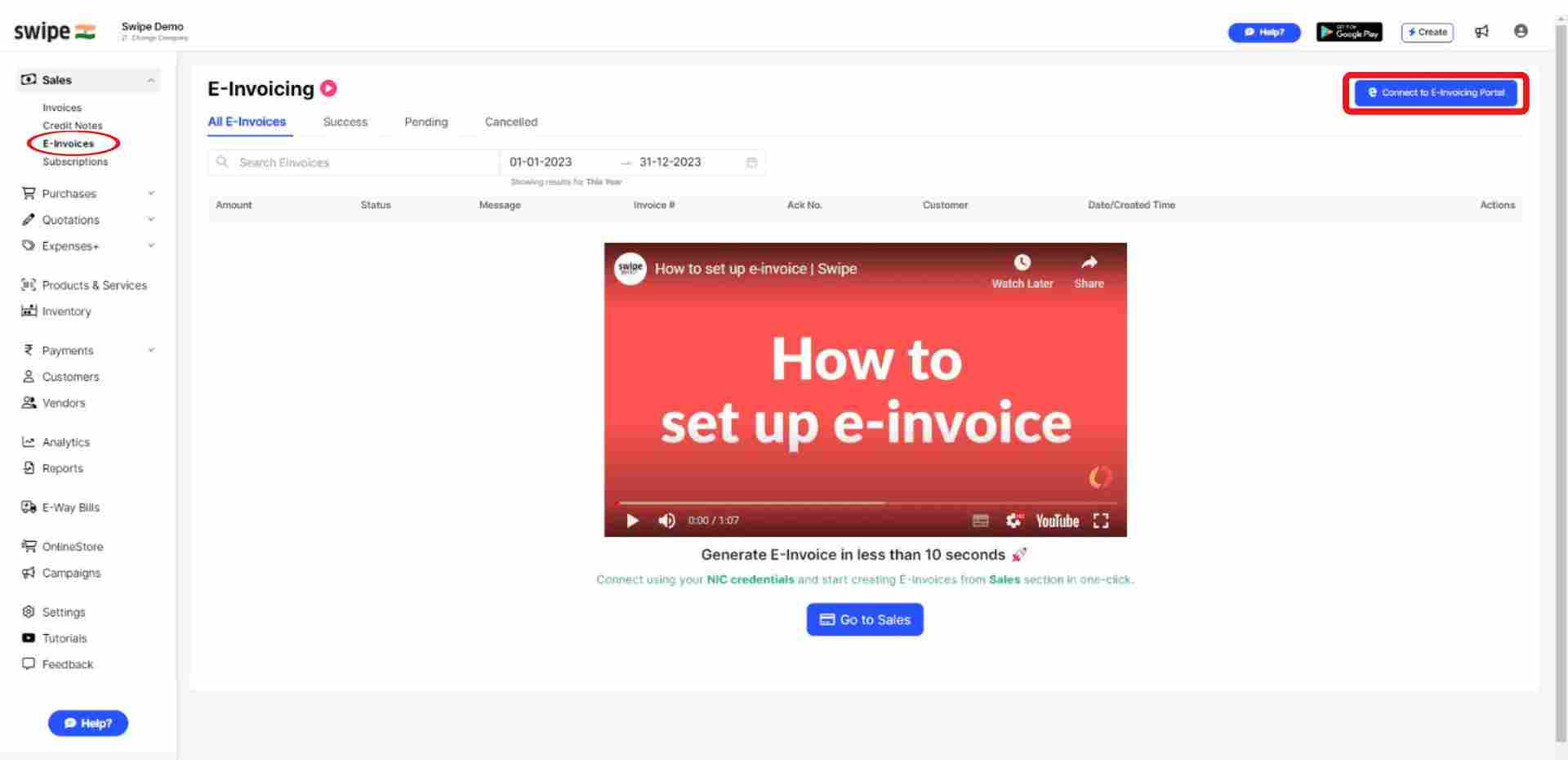The height and width of the screenshot is (760, 1568).
Task: Click the NIC credentials link
Action: point(751,579)
